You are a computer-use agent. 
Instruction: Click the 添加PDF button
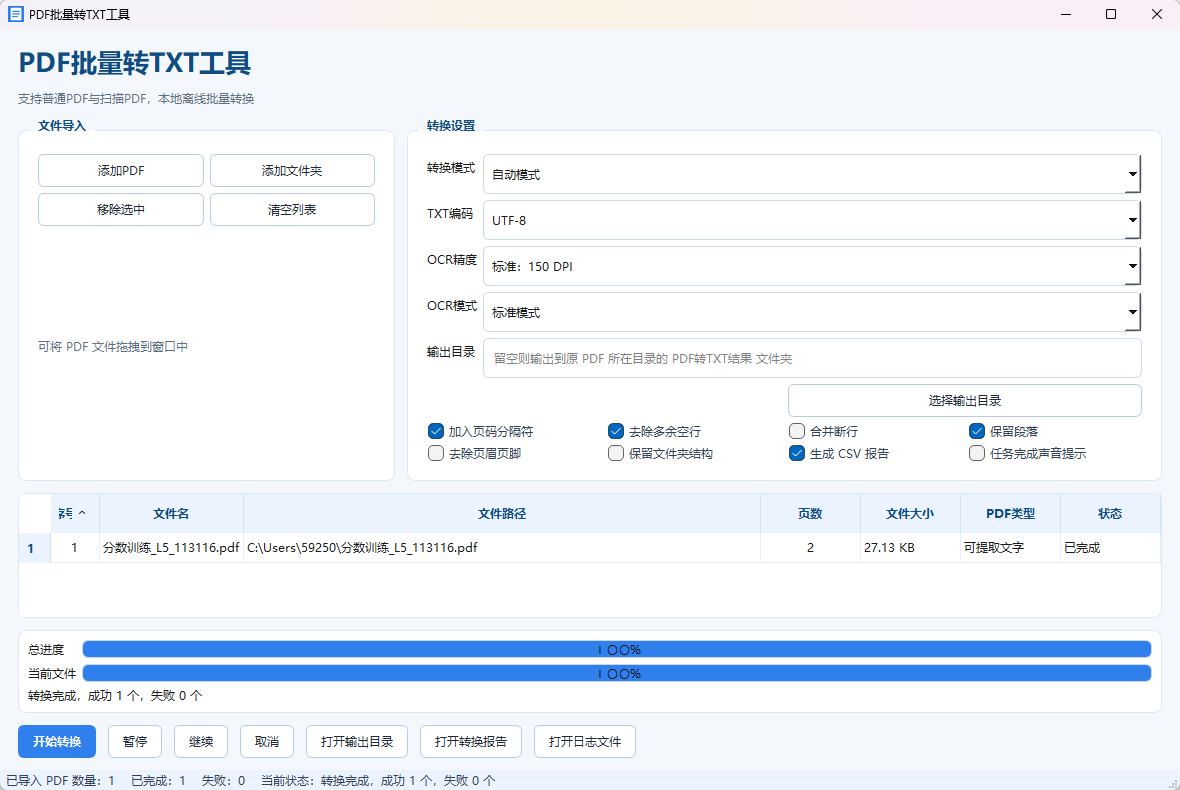click(120, 171)
